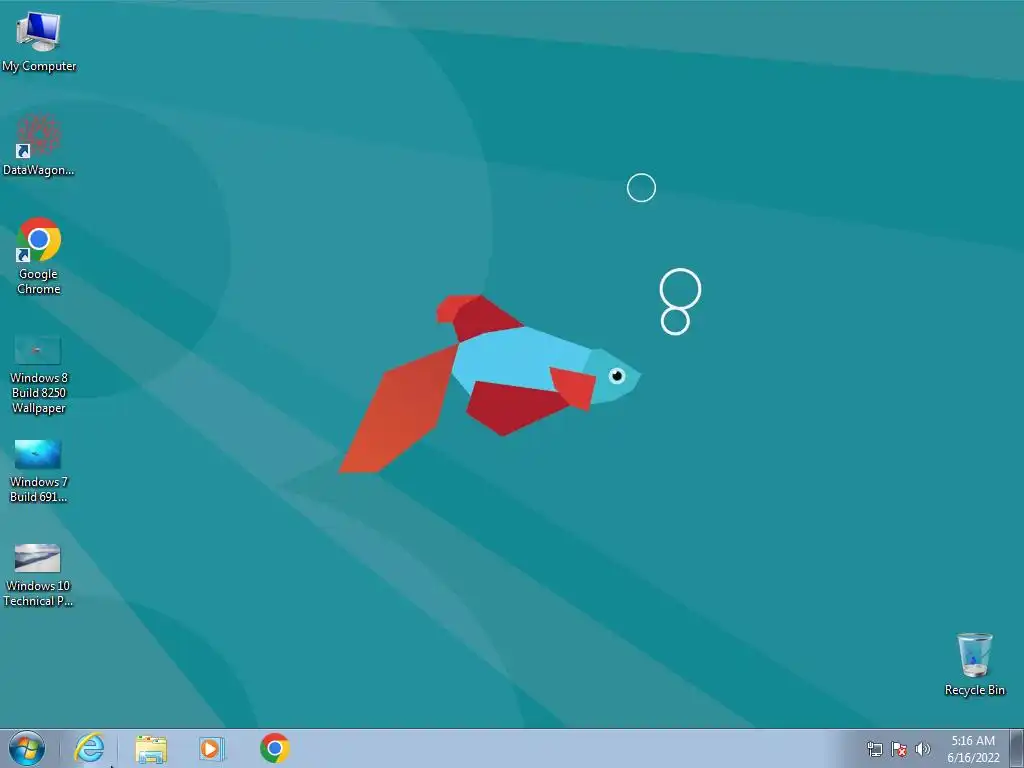This screenshot has height=768, width=1024.
Task: Select the Recycle Bin icon
Action: pyautogui.click(x=974, y=664)
